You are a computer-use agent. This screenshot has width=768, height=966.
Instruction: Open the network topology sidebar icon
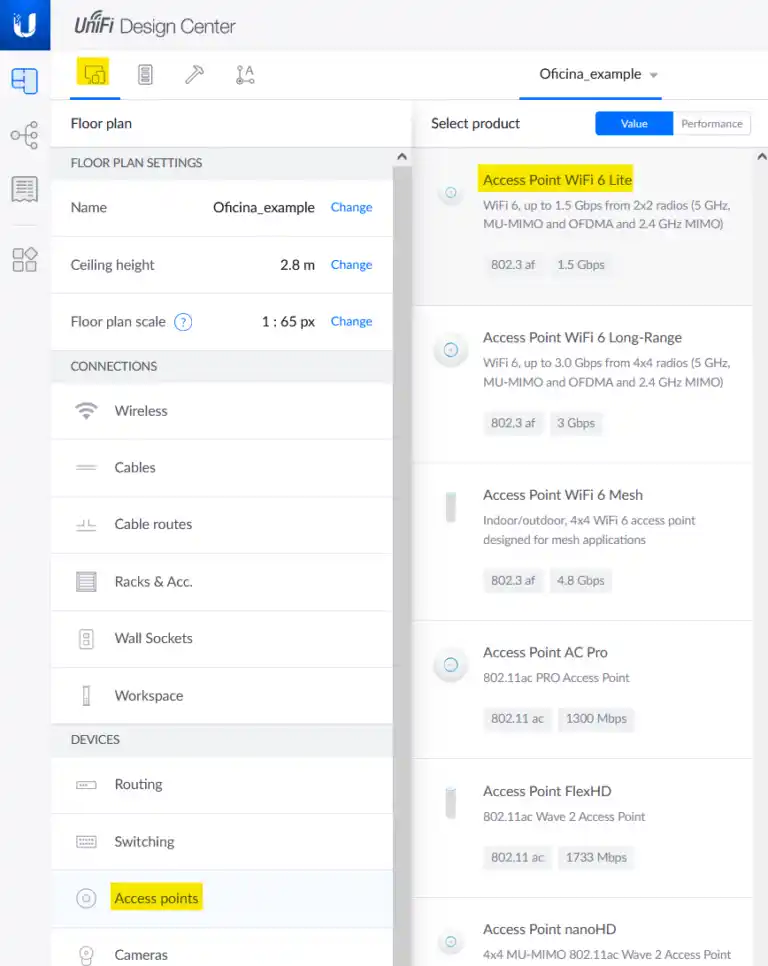[25, 135]
